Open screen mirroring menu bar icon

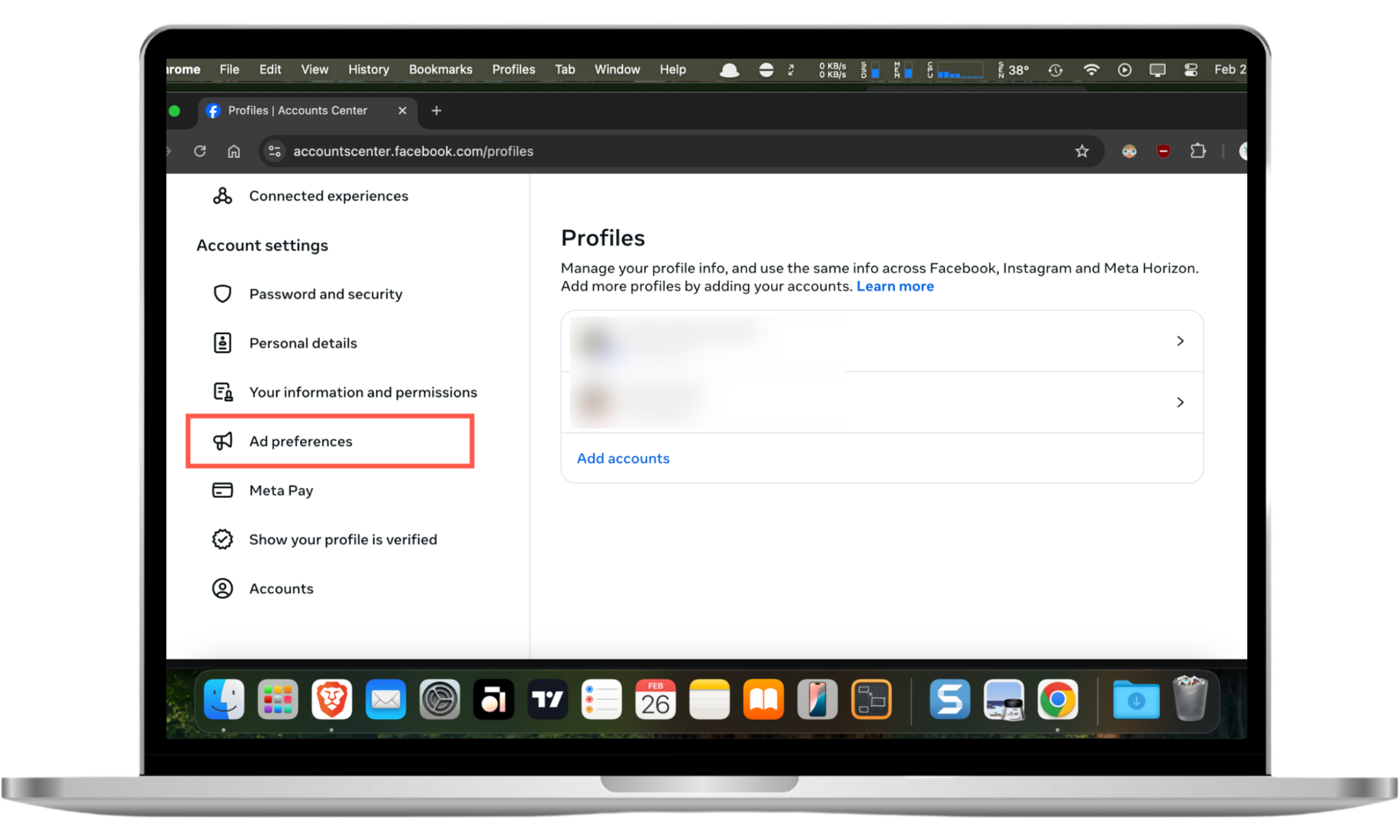1157,70
